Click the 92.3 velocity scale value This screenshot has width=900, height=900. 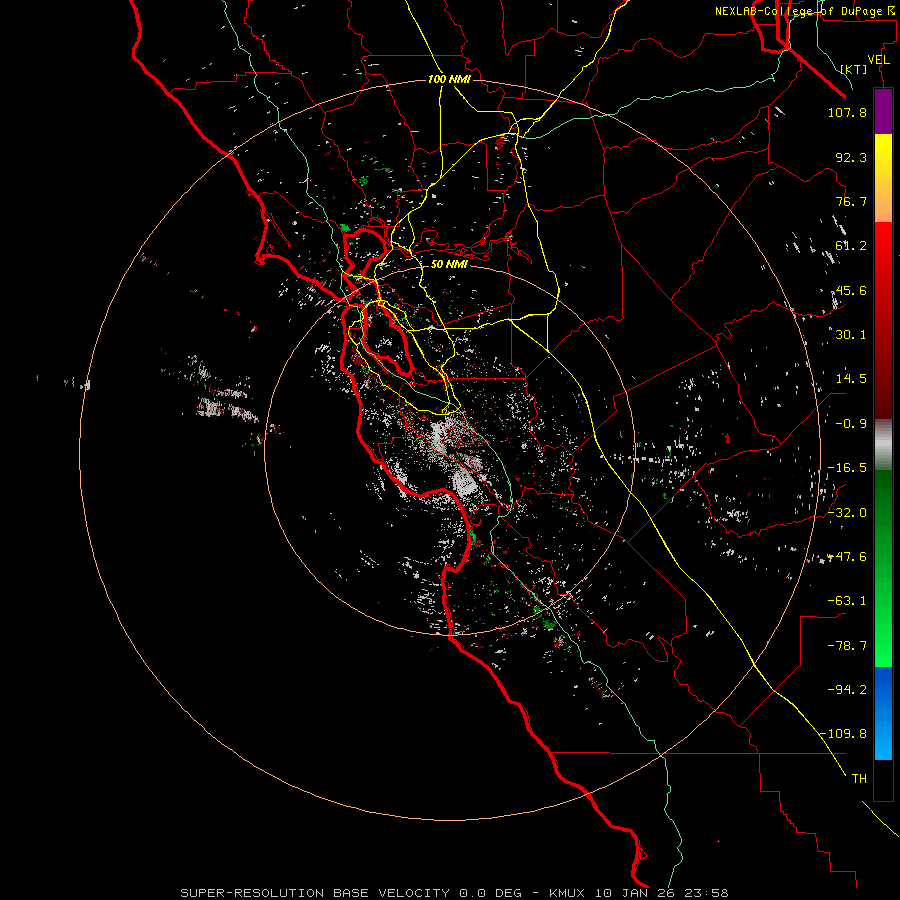[x=851, y=157]
